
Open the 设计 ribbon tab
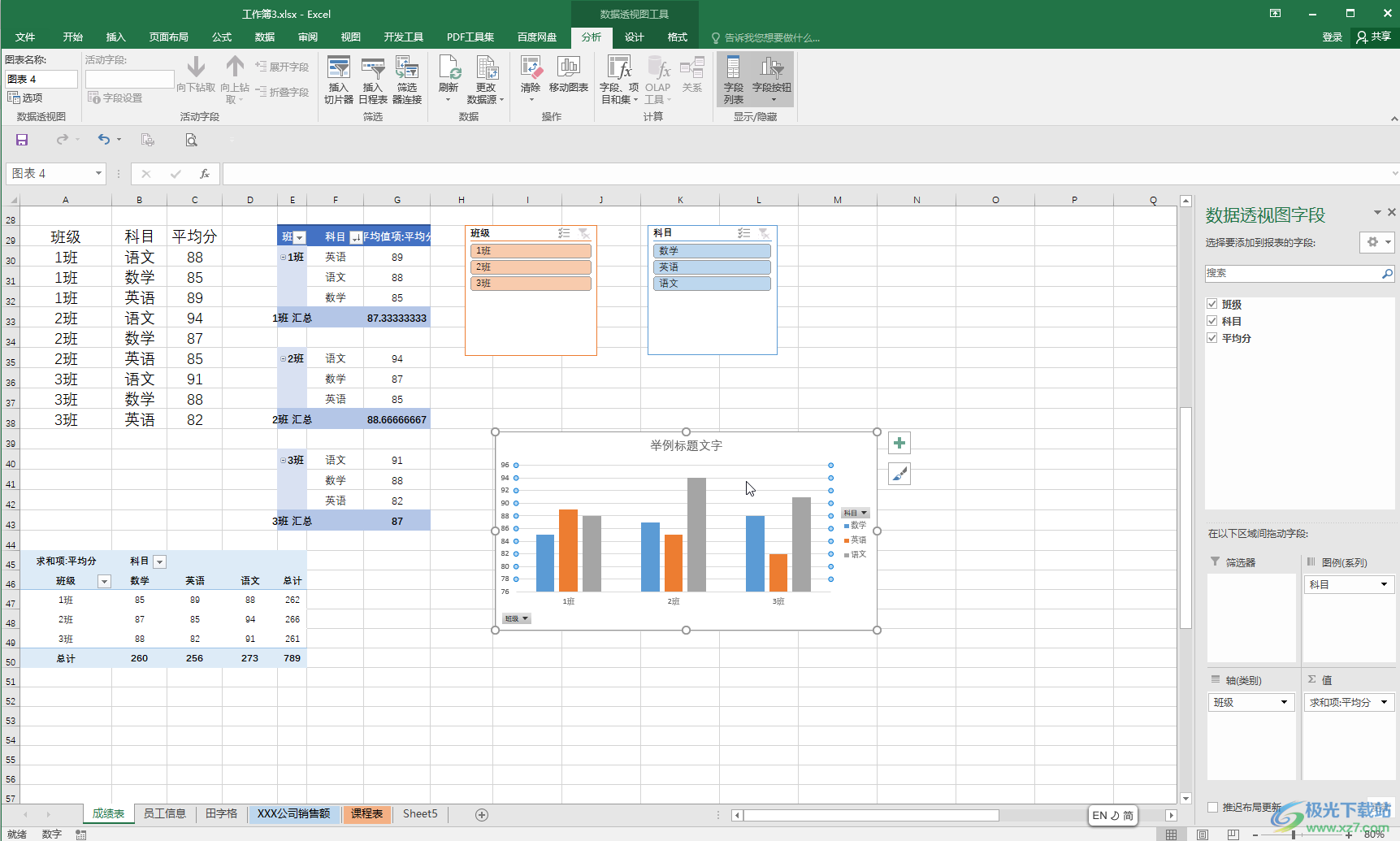click(634, 37)
